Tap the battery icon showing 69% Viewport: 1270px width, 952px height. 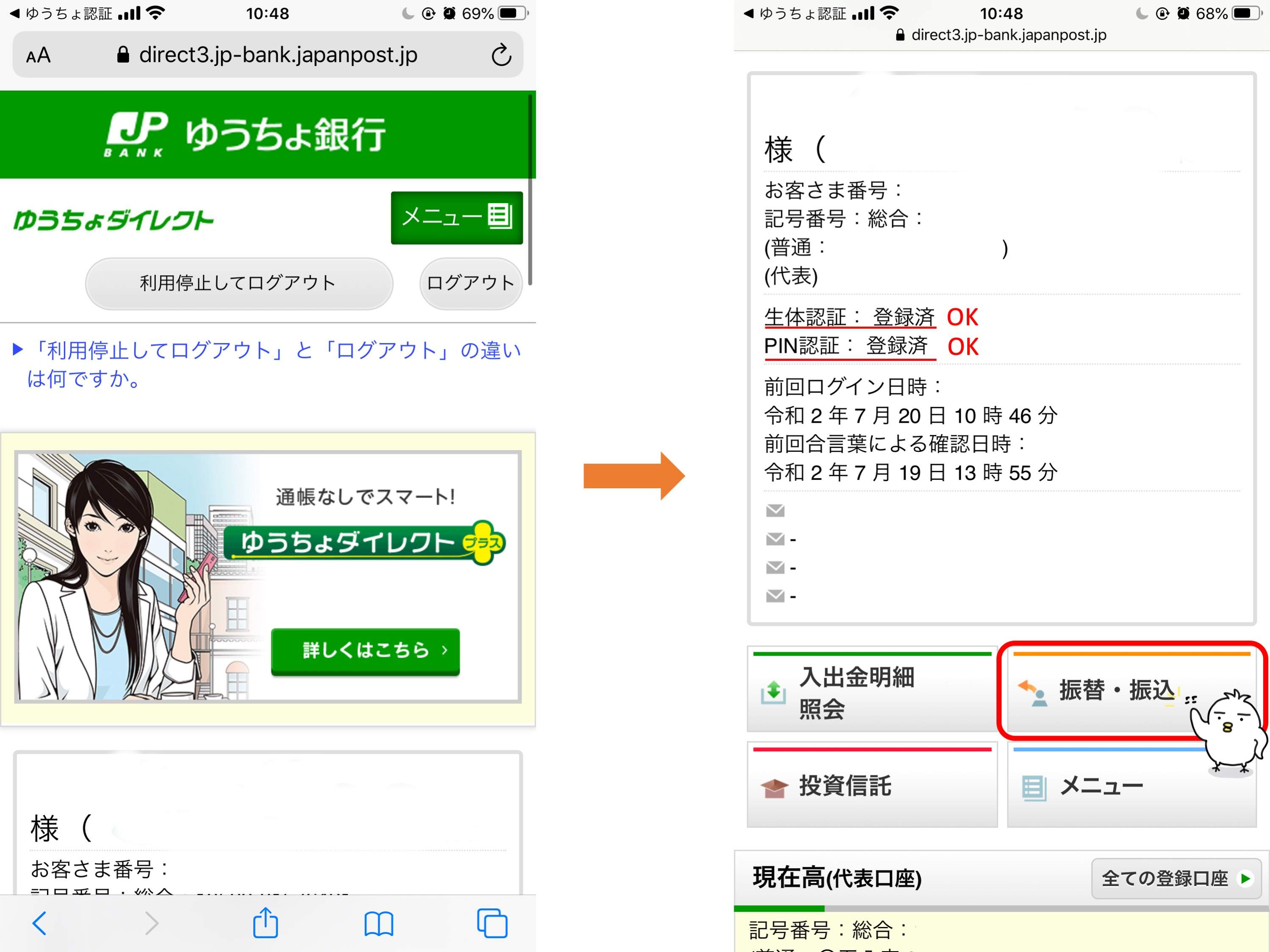point(513,13)
